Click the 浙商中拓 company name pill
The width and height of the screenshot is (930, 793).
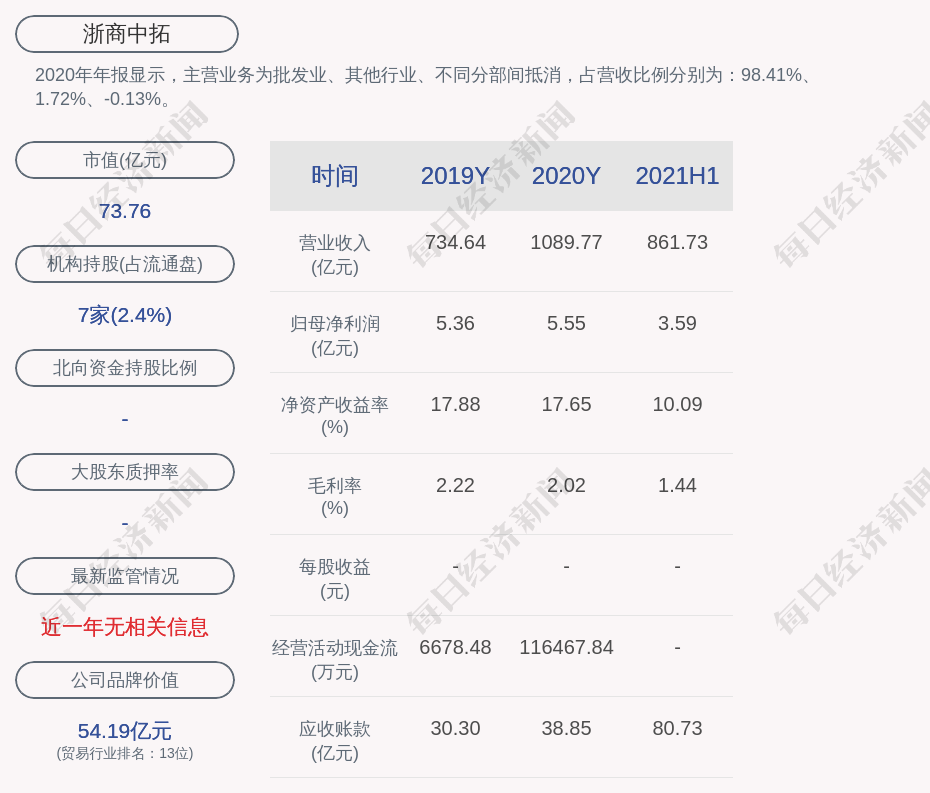point(127,34)
